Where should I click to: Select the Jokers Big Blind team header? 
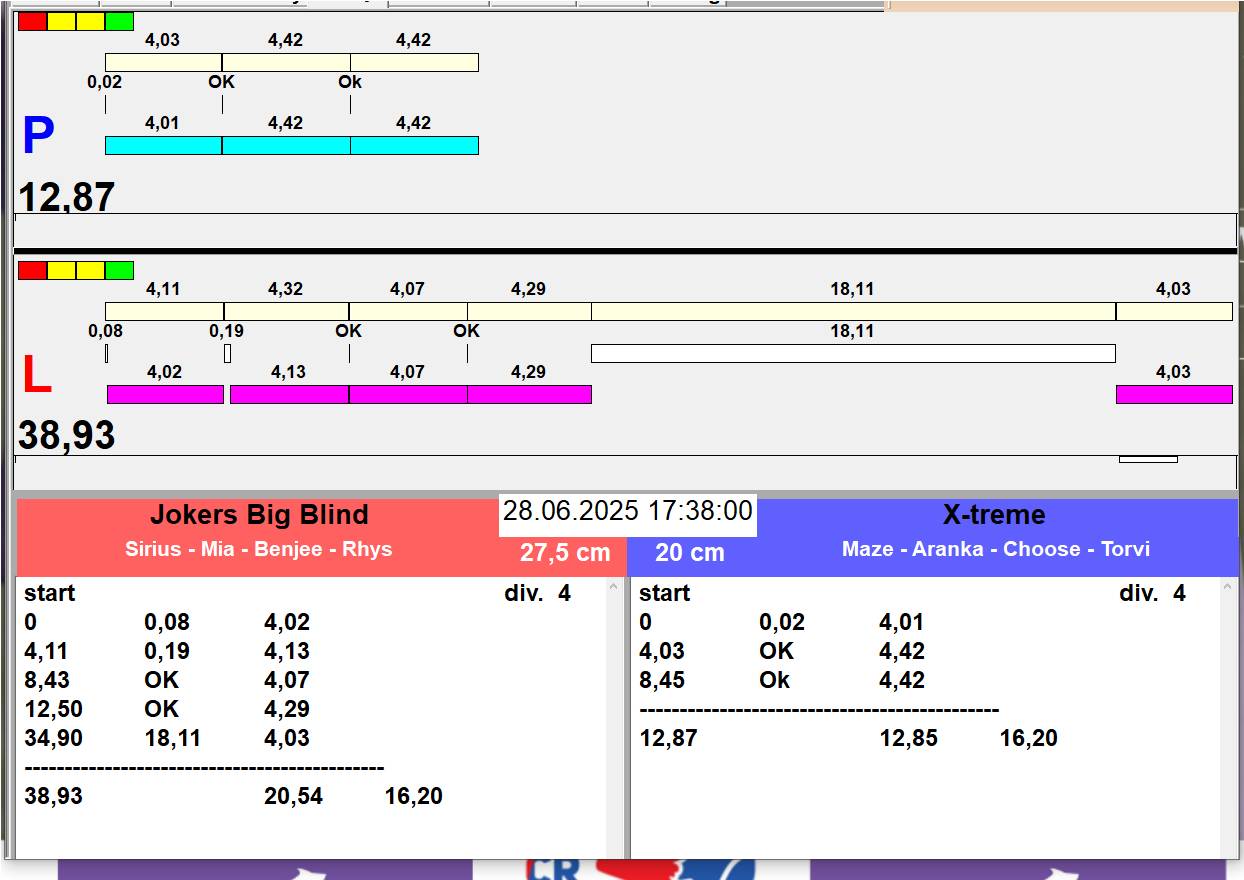(259, 516)
